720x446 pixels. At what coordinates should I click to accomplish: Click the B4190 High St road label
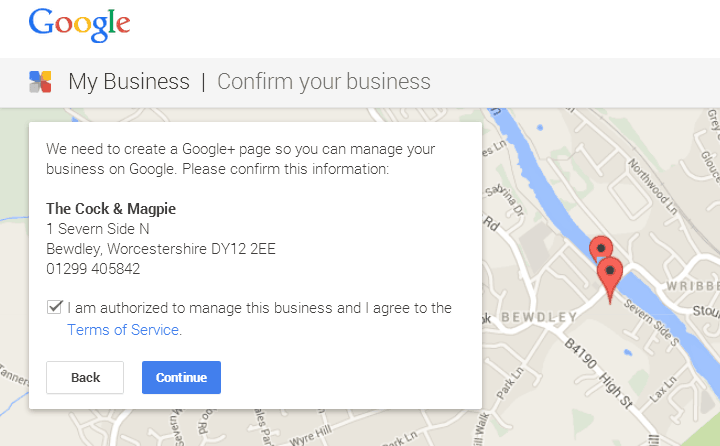pos(599,373)
